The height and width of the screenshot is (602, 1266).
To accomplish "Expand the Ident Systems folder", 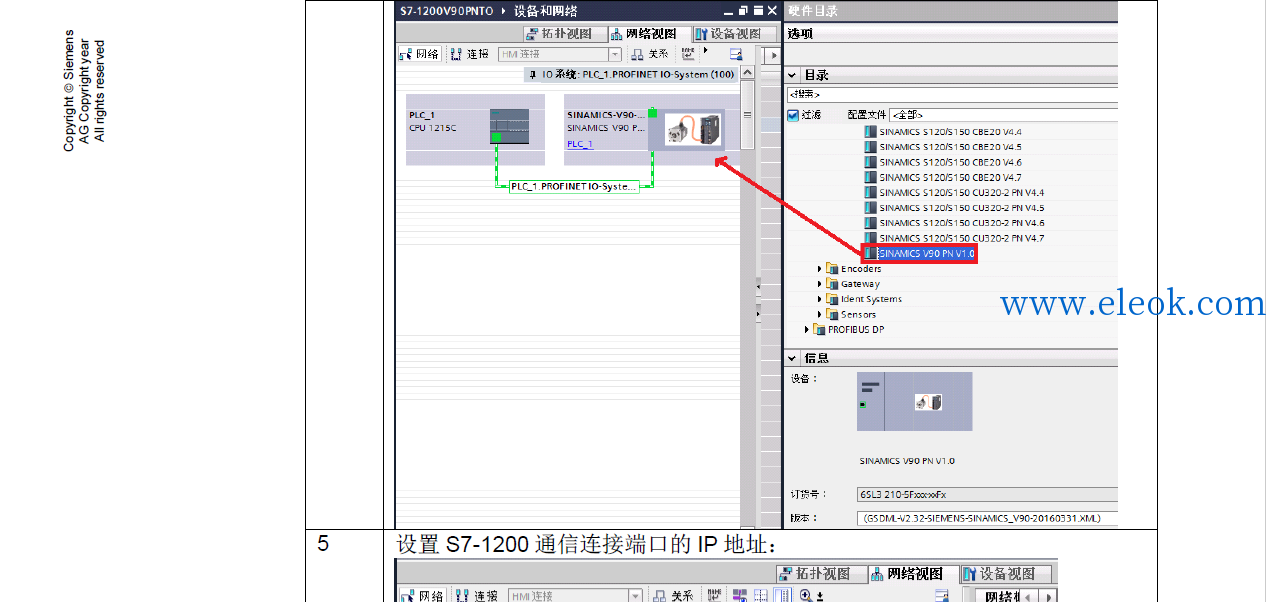I will pyautogui.click(x=820, y=299).
